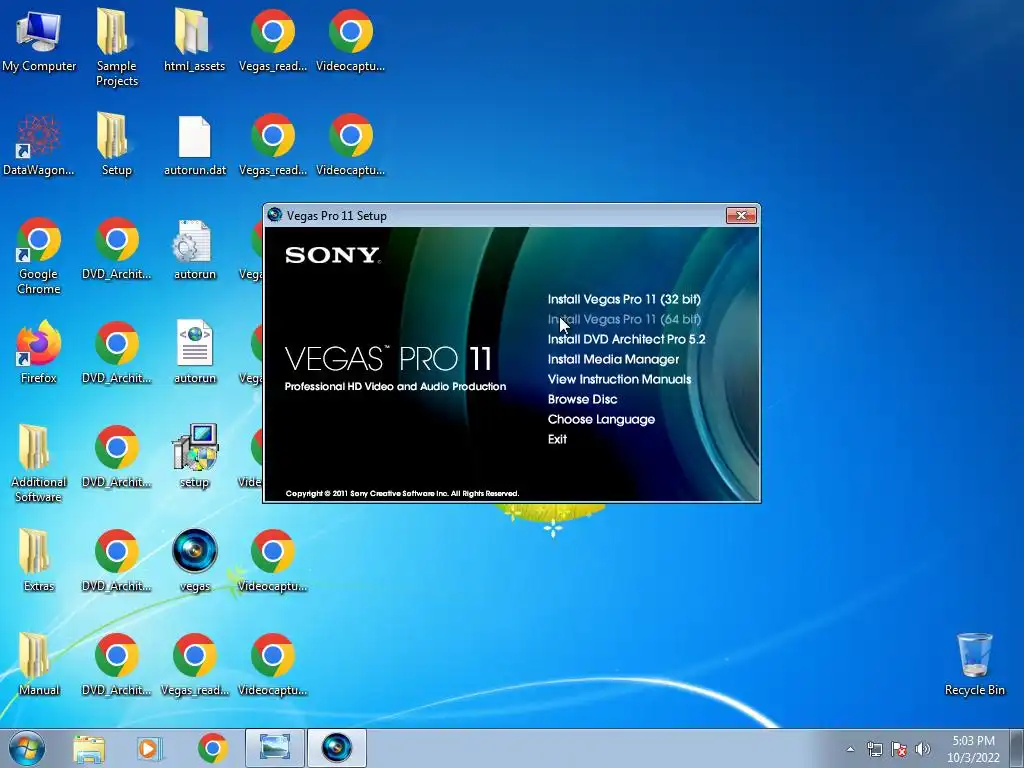Select the Google Chrome desktop shortcut
Screen dimensions: 1024x768
(39, 256)
